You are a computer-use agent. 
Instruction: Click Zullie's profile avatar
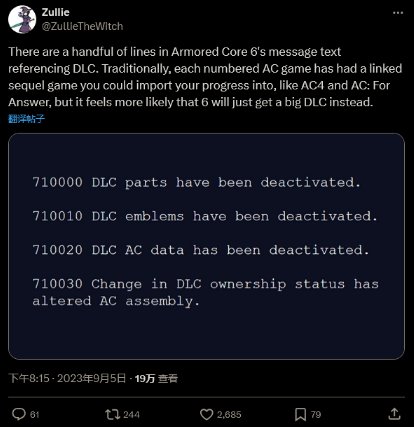[x=22, y=19]
